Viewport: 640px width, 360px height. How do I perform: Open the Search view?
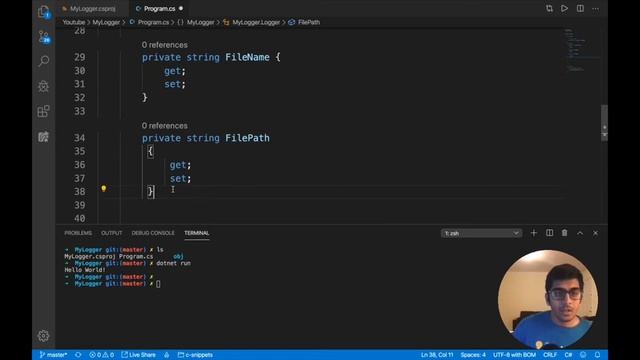pos(43,61)
